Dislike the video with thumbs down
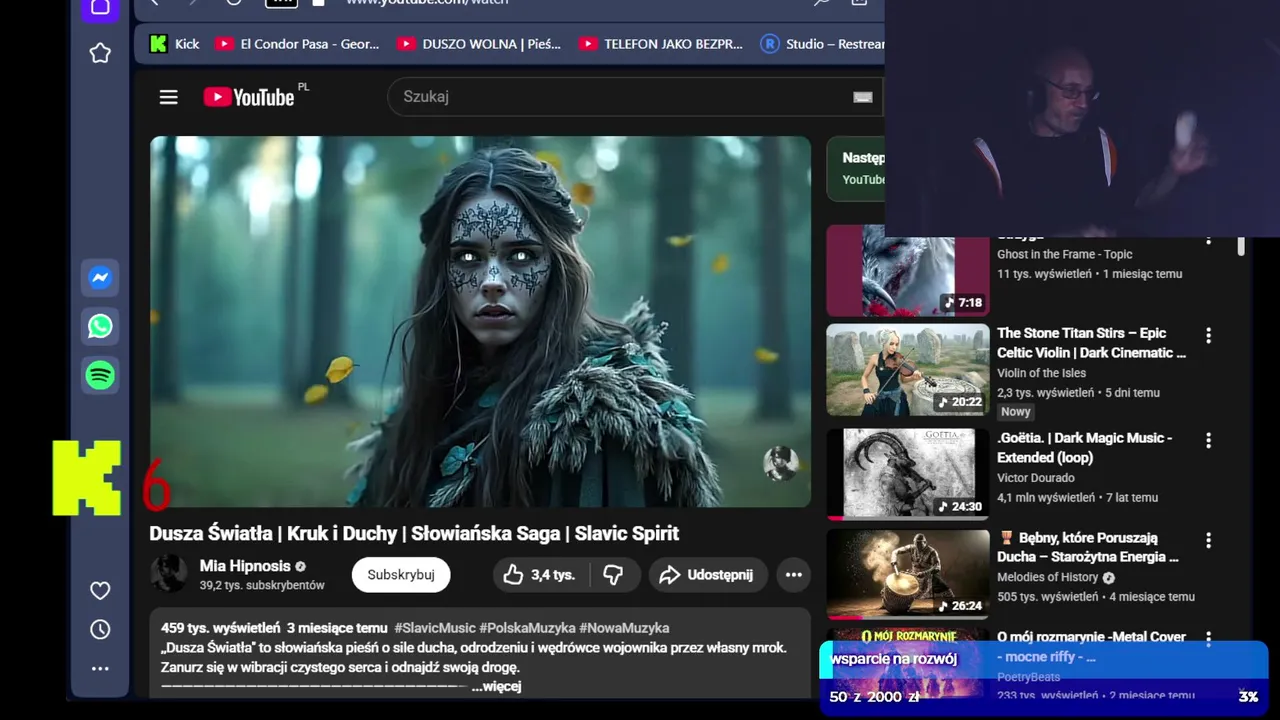The image size is (1280, 720). point(614,575)
